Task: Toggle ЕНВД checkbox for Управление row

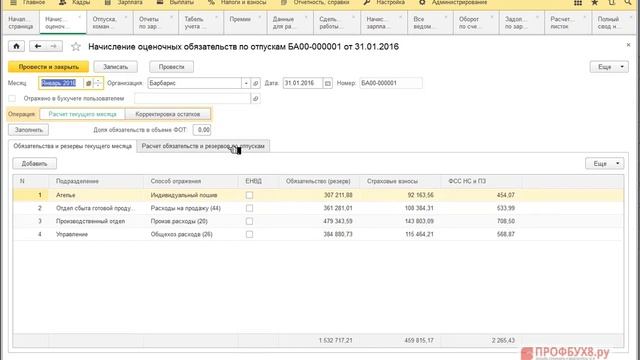Action: (x=249, y=234)
